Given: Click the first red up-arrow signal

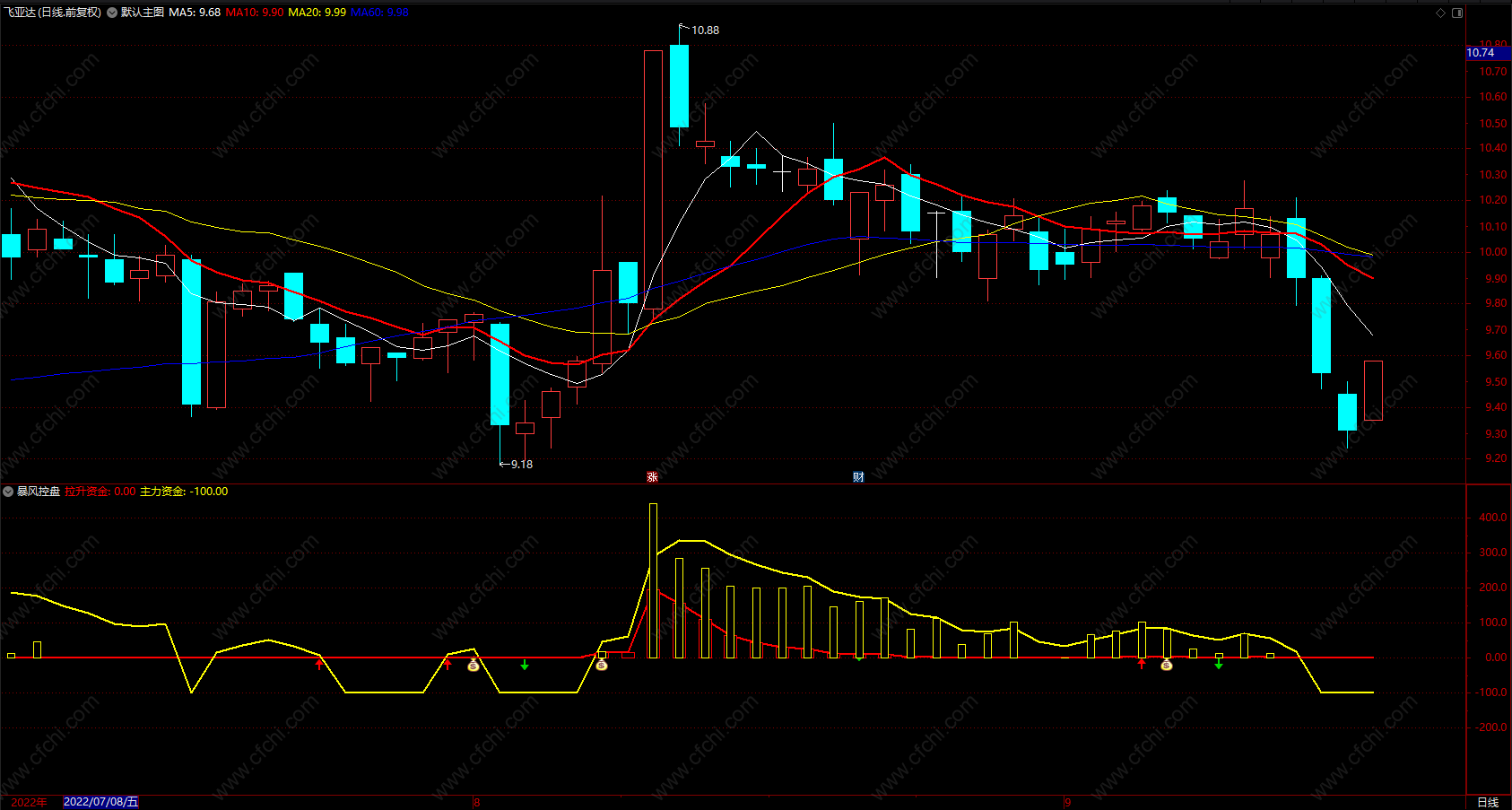Looking at the screenshot, I should [319, 664].
